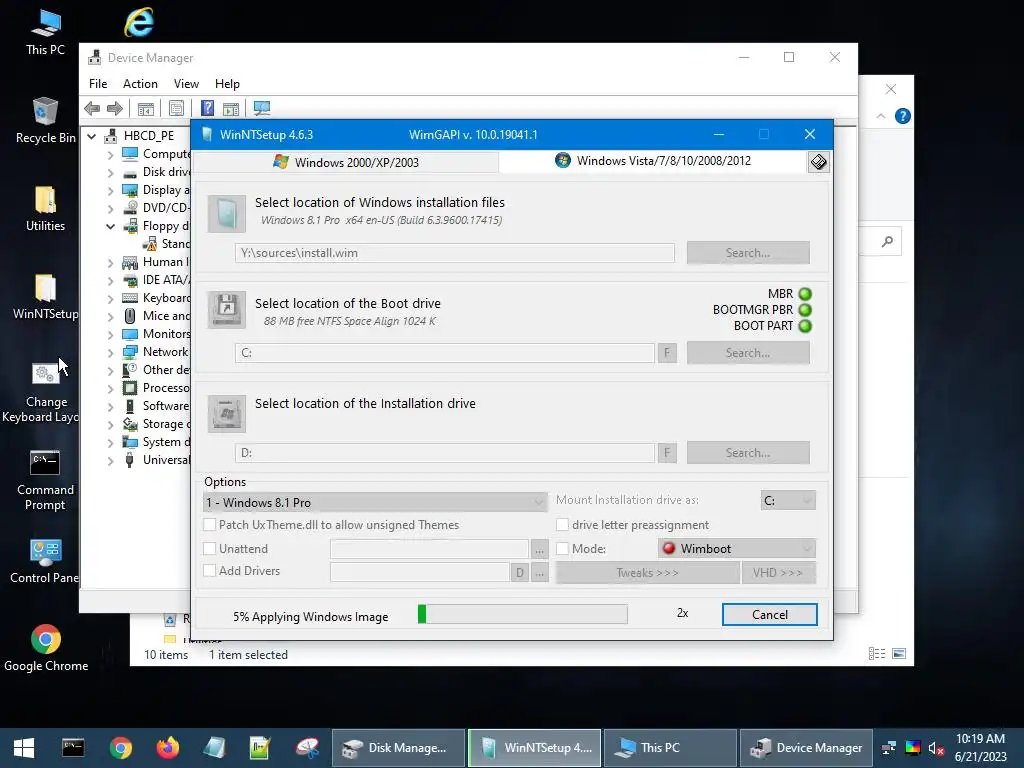Click Search button for Boot drive
1024x768 pixels.
[x=748, y=353]
